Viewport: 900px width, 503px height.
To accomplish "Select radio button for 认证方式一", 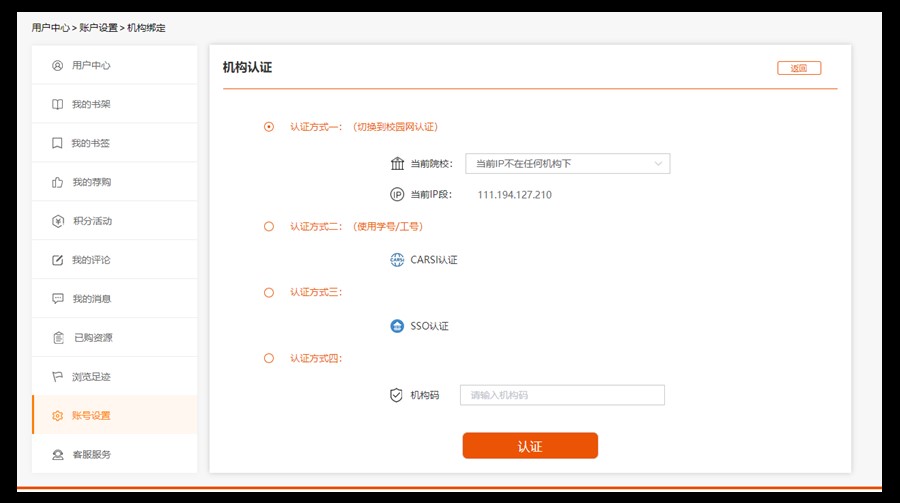I will [268, 127].
